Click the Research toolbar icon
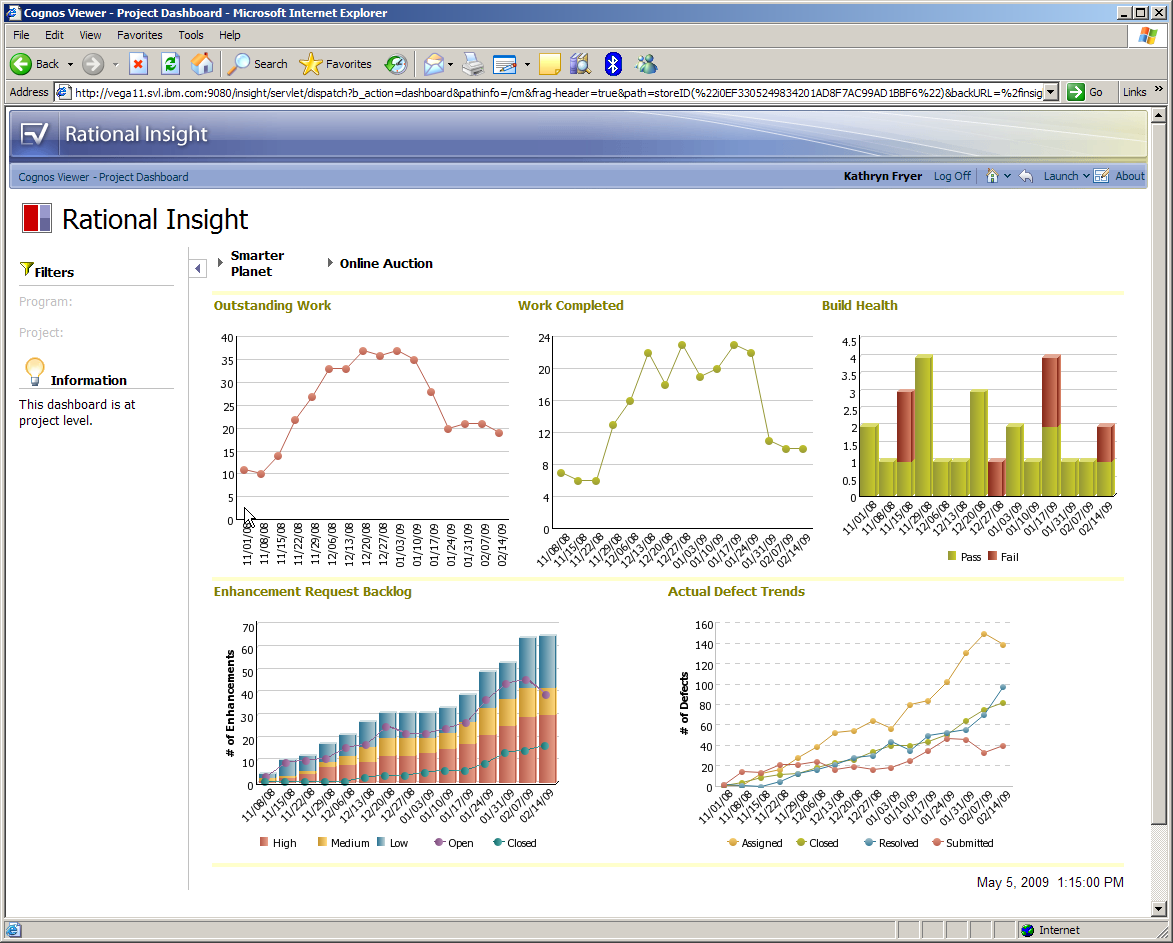1173x943 pixels. pos(581,64)
